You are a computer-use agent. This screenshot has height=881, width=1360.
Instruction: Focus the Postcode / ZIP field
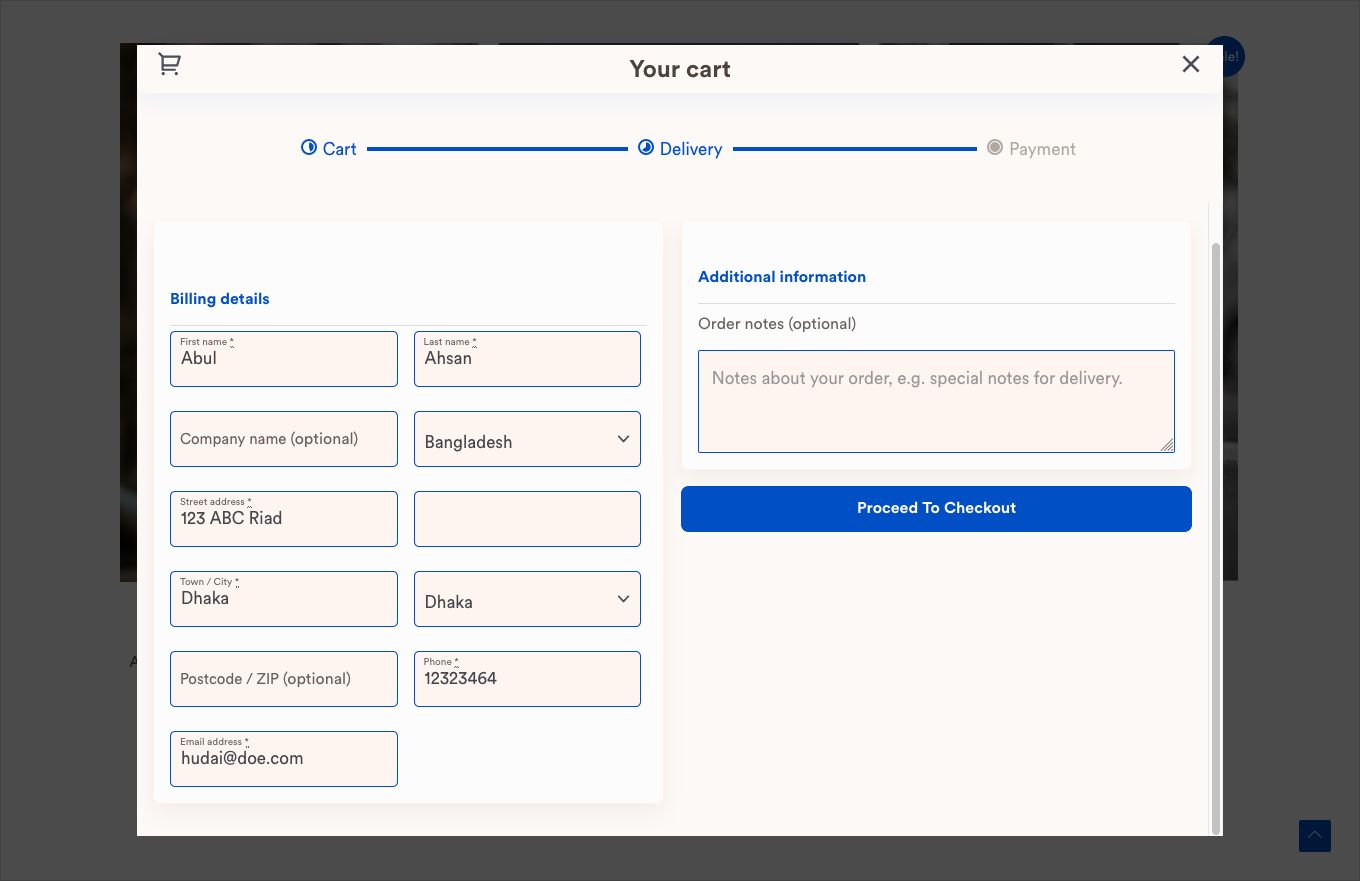pyautogui.click(x=284, y=679)
